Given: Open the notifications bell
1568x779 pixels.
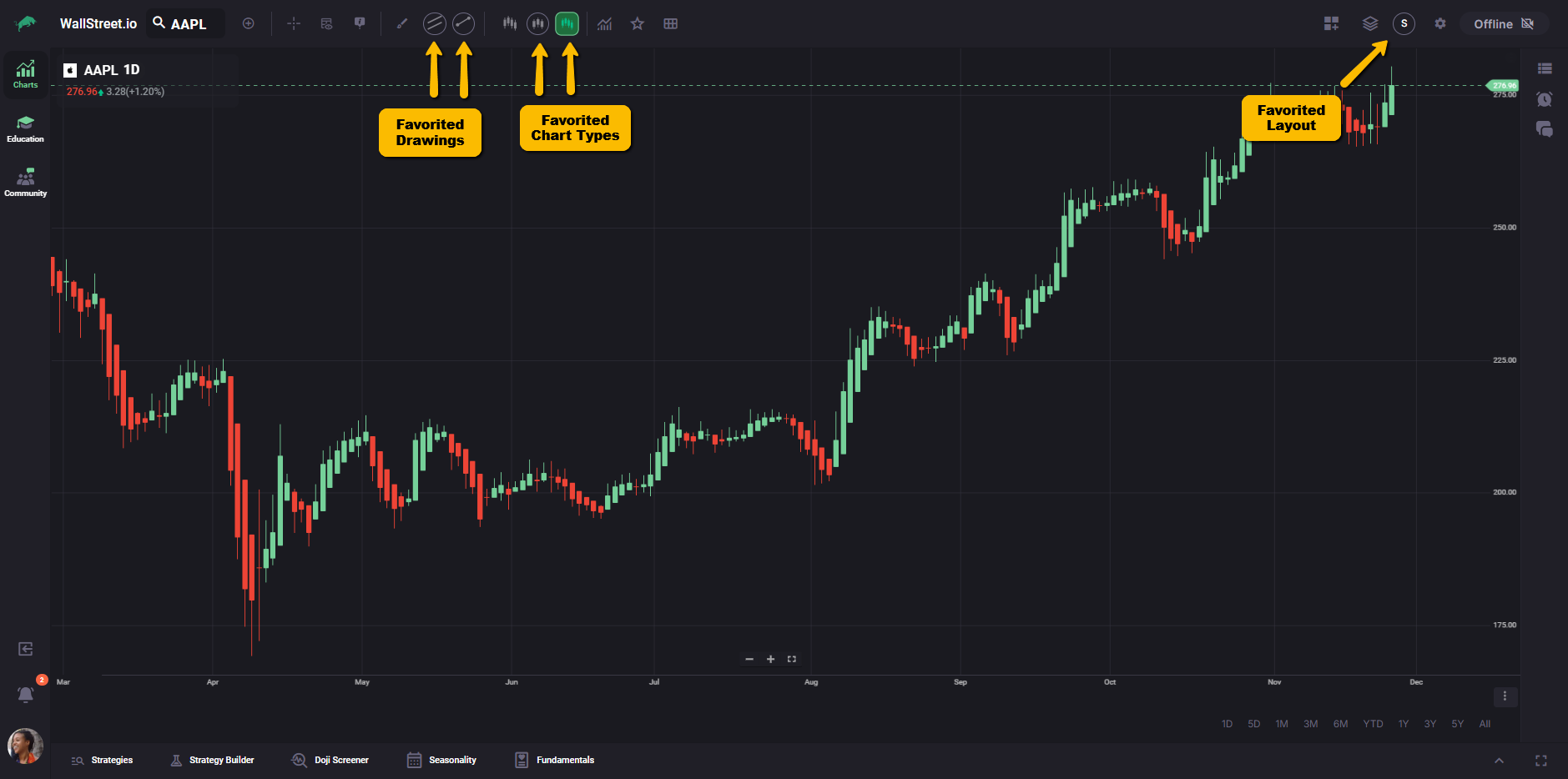Looking at the screenshot, I should click(26, 694).
